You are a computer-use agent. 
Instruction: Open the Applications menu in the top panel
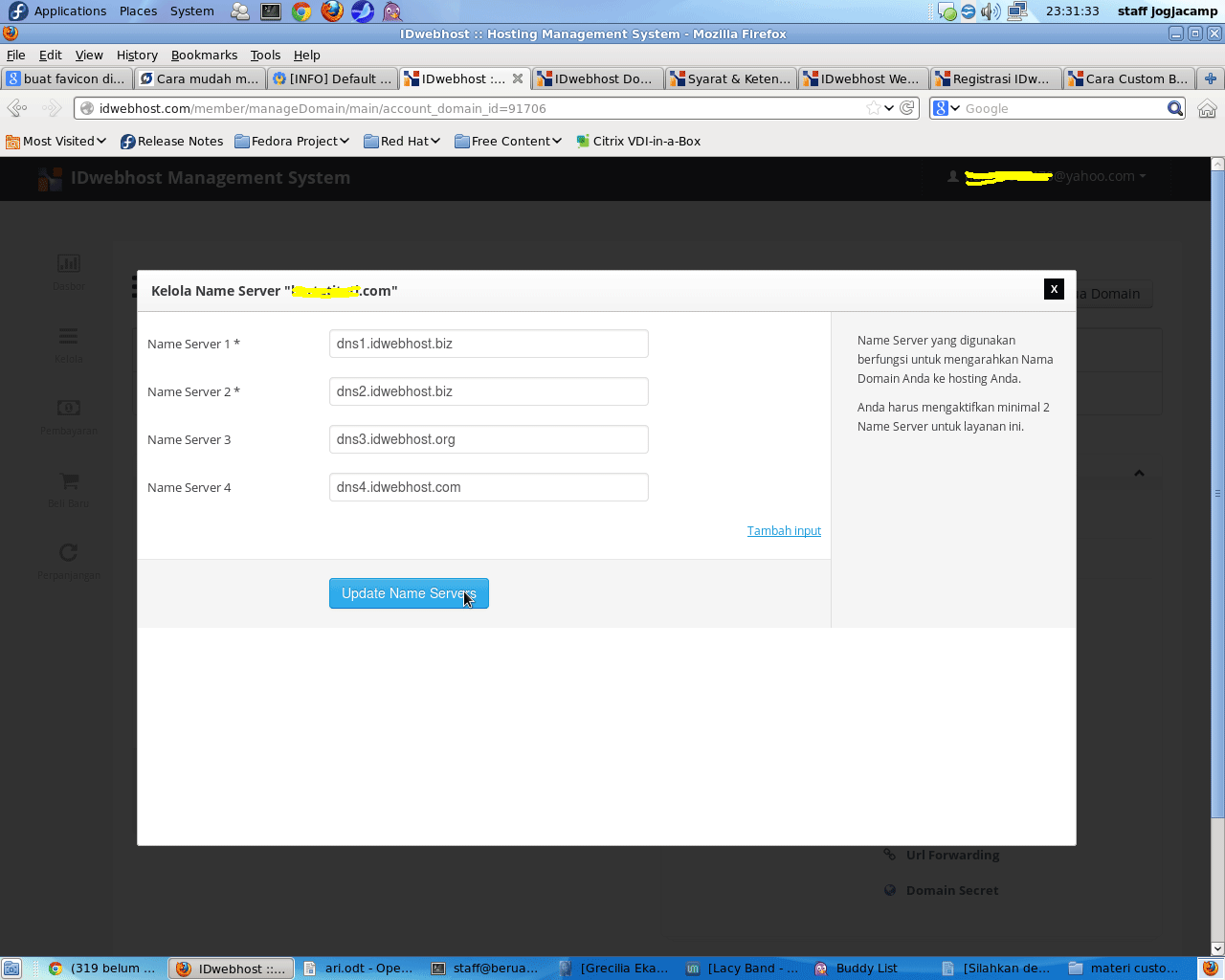[x=58, y=11]
